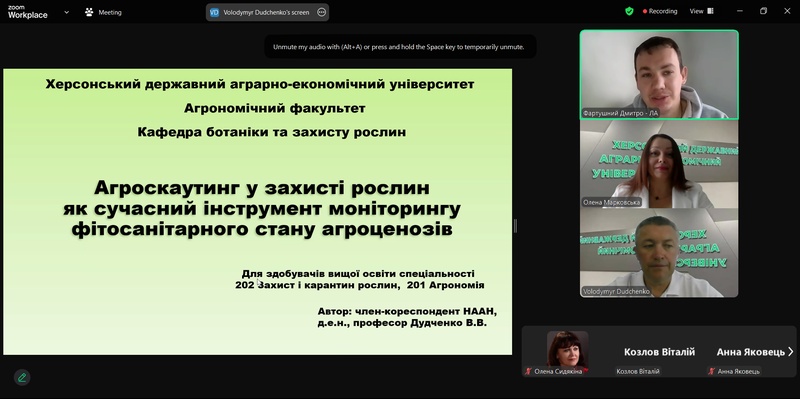Image resolution: width=800 pixels, height=399 pixels.
Task: Click Volodymyr Dudchenko's screen share tab
Action: [267, 12]
